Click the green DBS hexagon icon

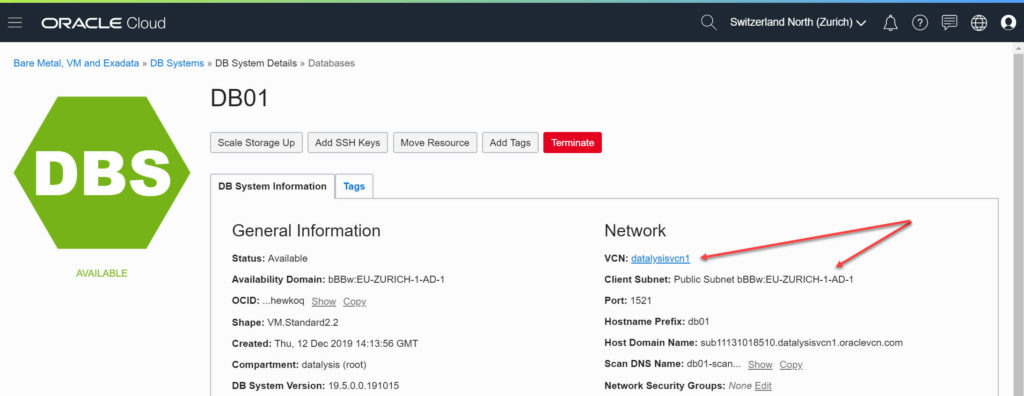[x=102, y=173]
